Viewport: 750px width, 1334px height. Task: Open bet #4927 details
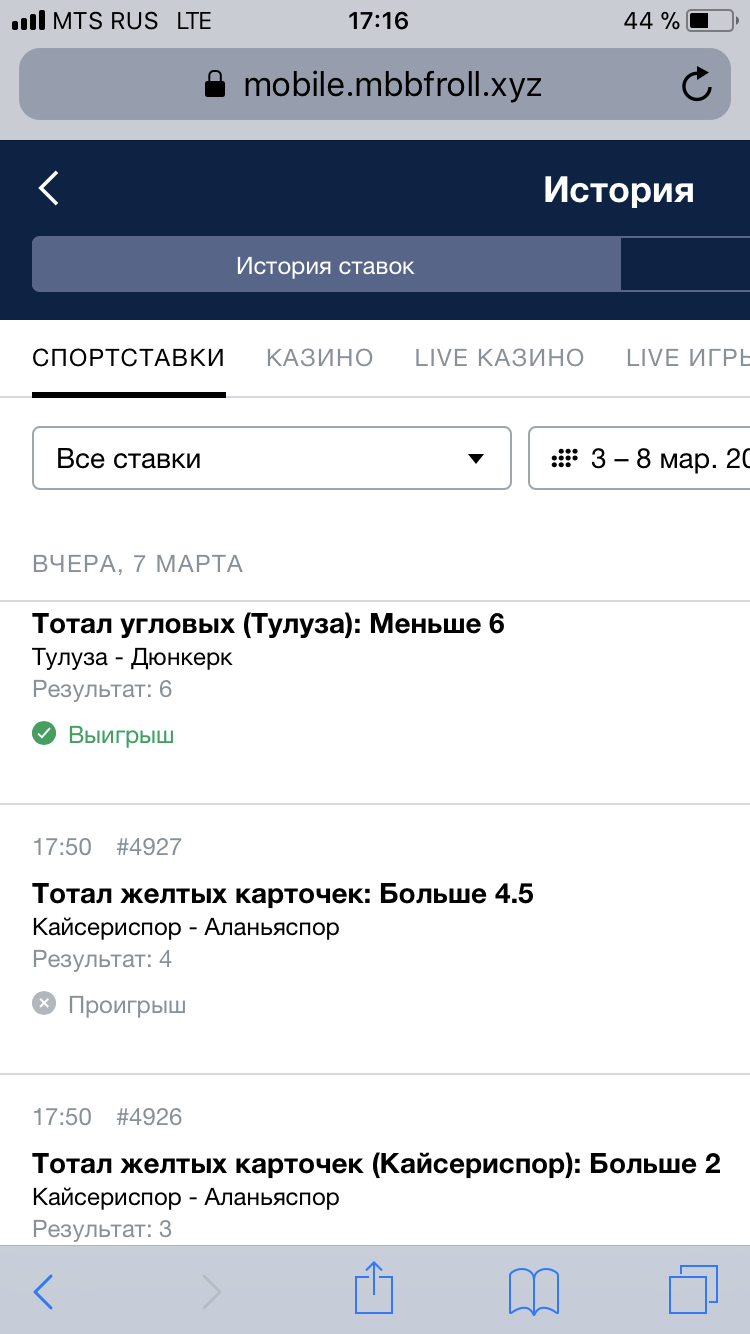point(150,846)
